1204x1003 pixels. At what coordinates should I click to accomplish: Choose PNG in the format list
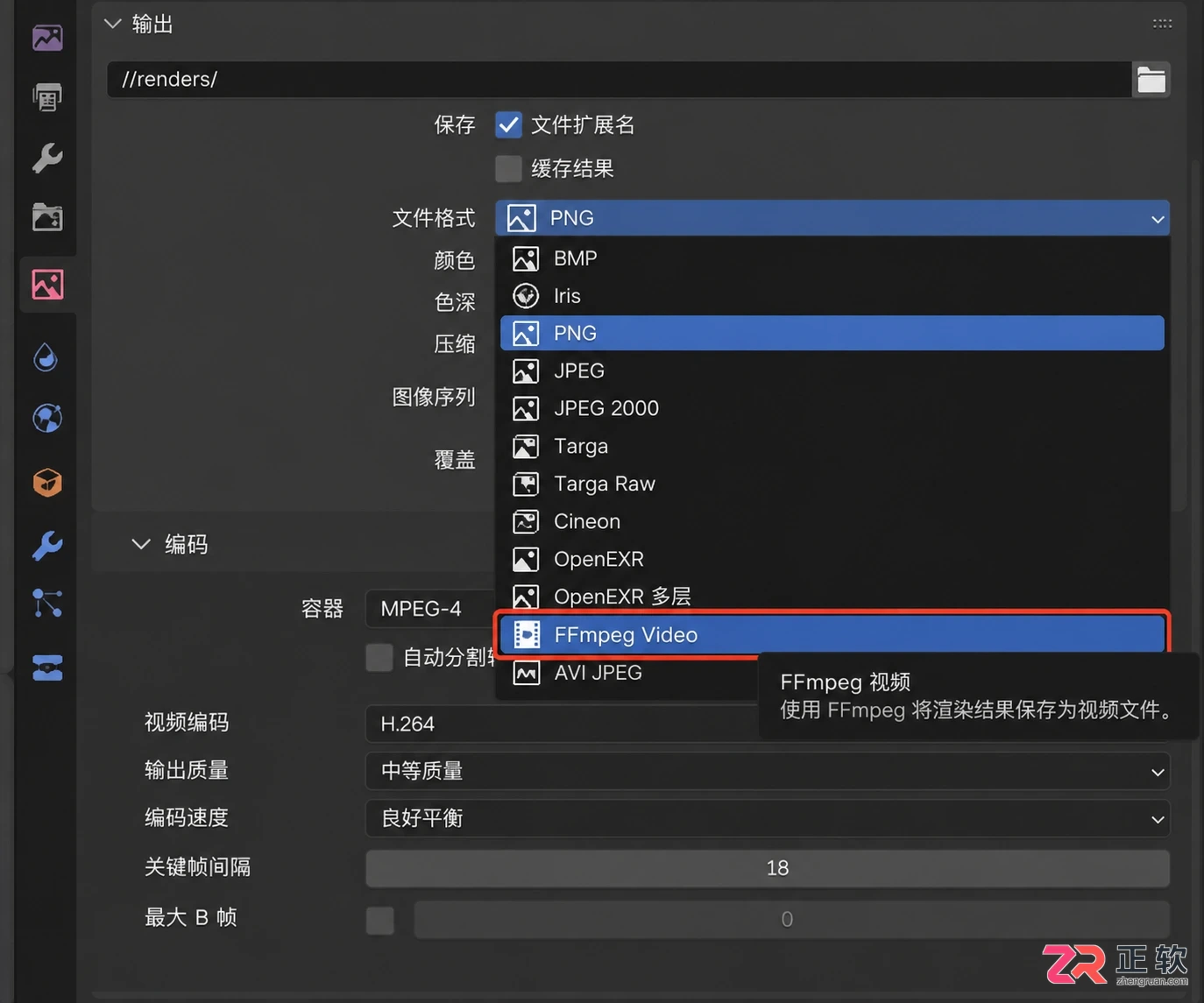[832, 333]
